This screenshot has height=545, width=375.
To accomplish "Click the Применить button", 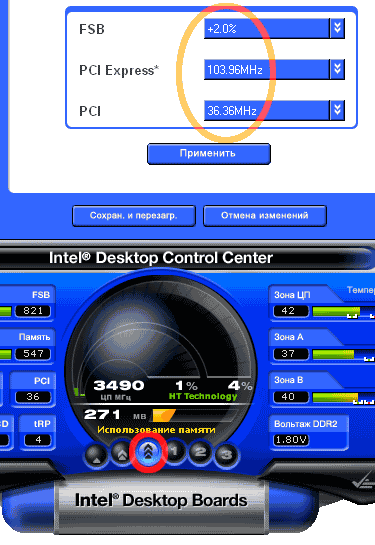I will click(x=209, y=154).
